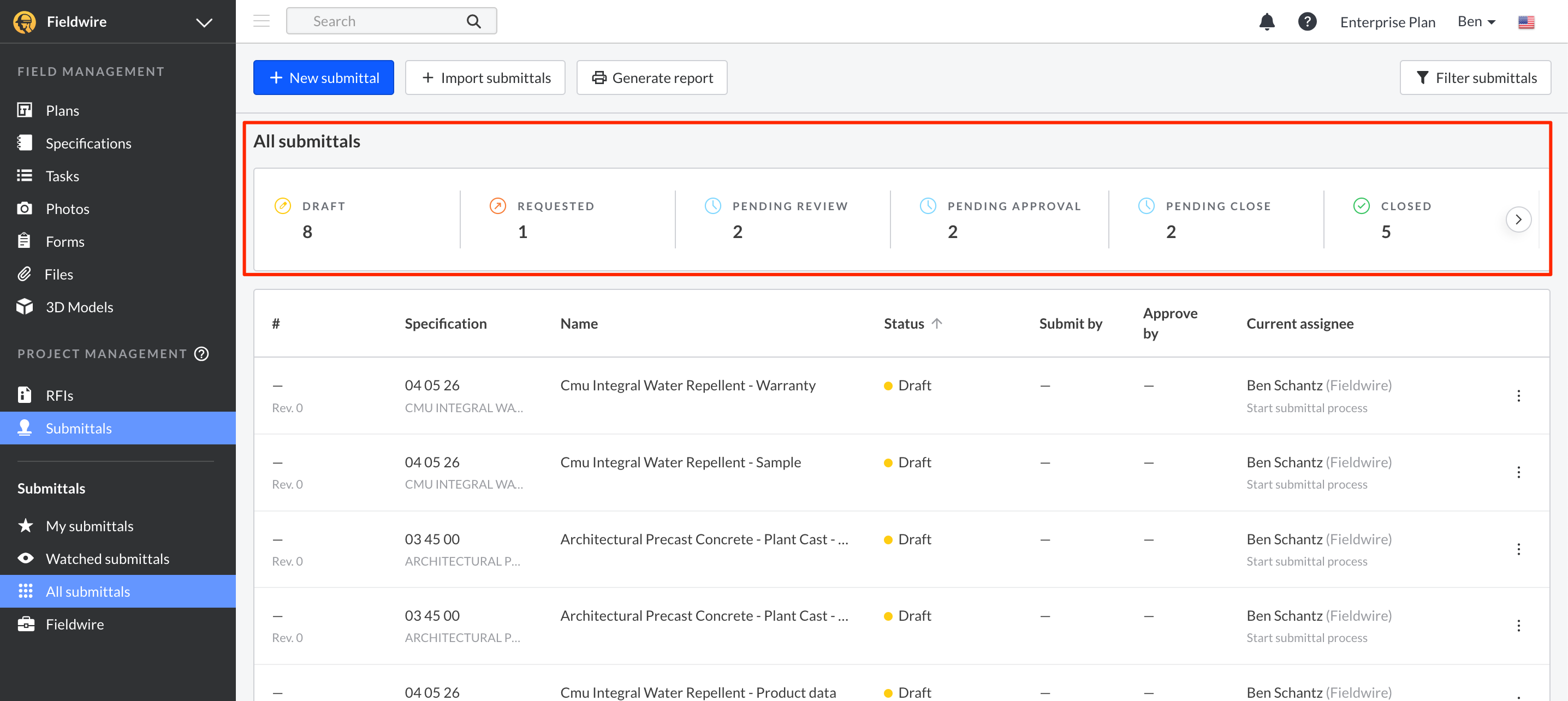
Task: Click the Fieldwire logo icon
Action: [25, 22]
